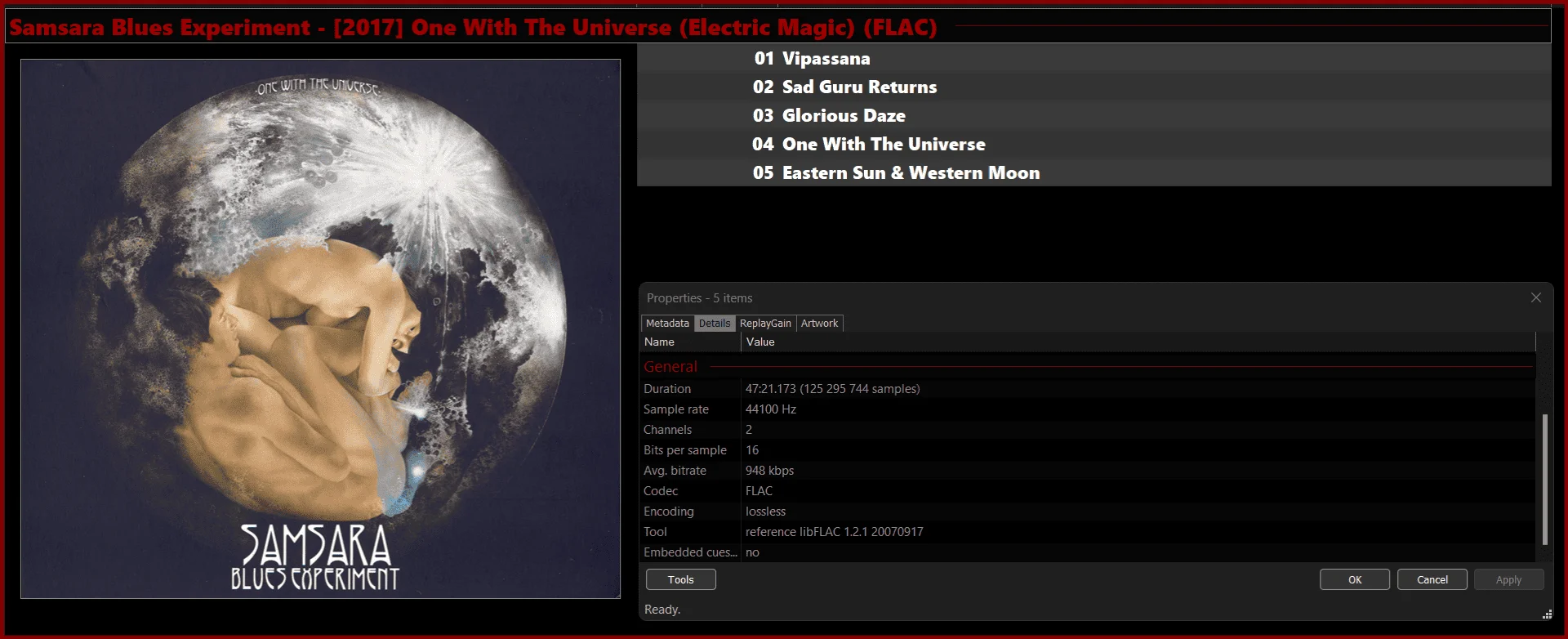Screen dimensions: 1568x639
Task: Click the Properties - 5 items title
Action: point(699,298)
